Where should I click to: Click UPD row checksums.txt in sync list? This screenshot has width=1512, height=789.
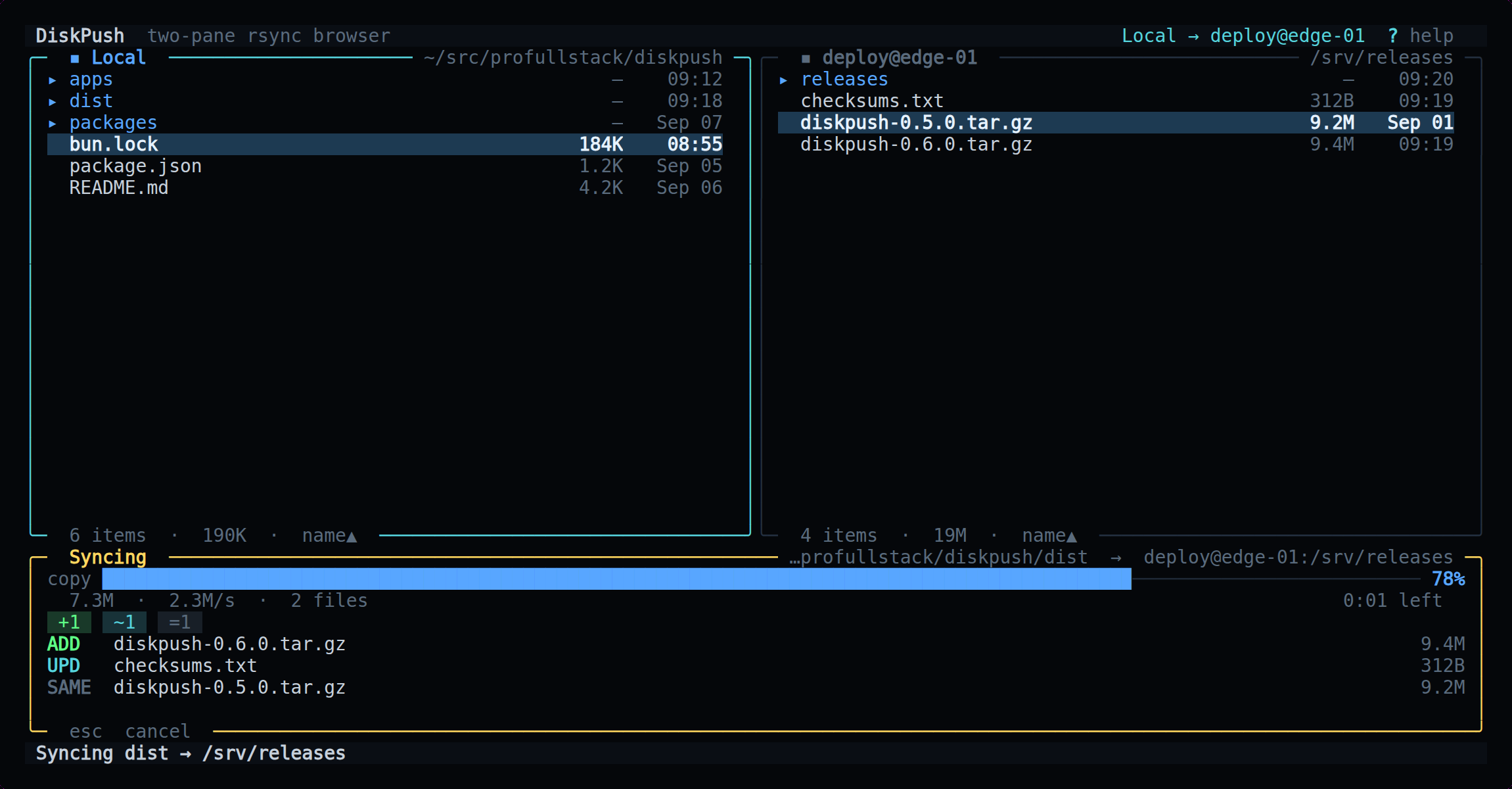coord(756,665)
